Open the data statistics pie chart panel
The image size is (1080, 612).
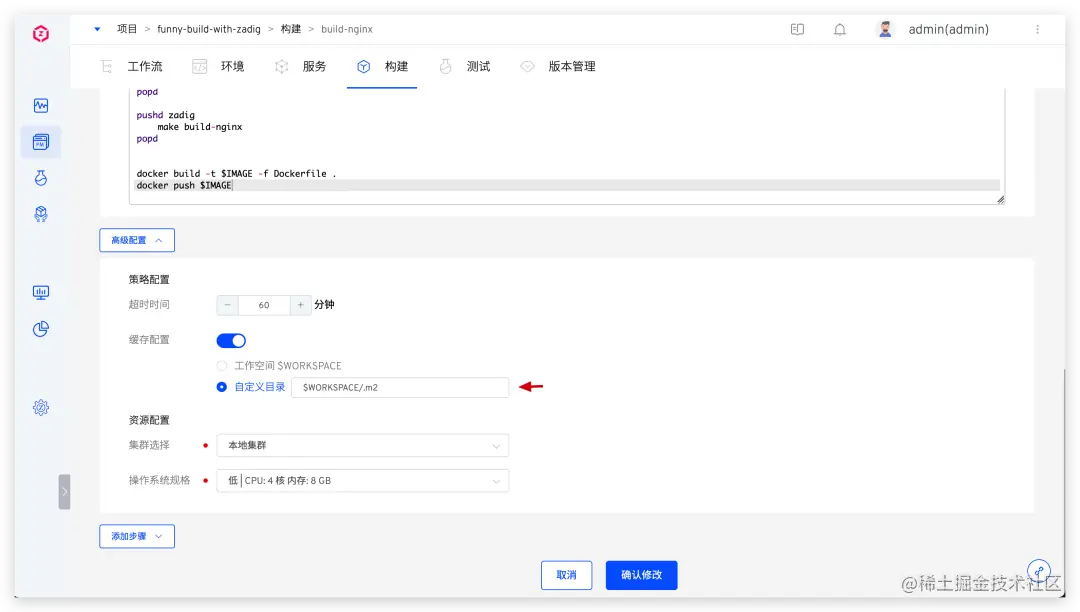(x=40, y=329)
